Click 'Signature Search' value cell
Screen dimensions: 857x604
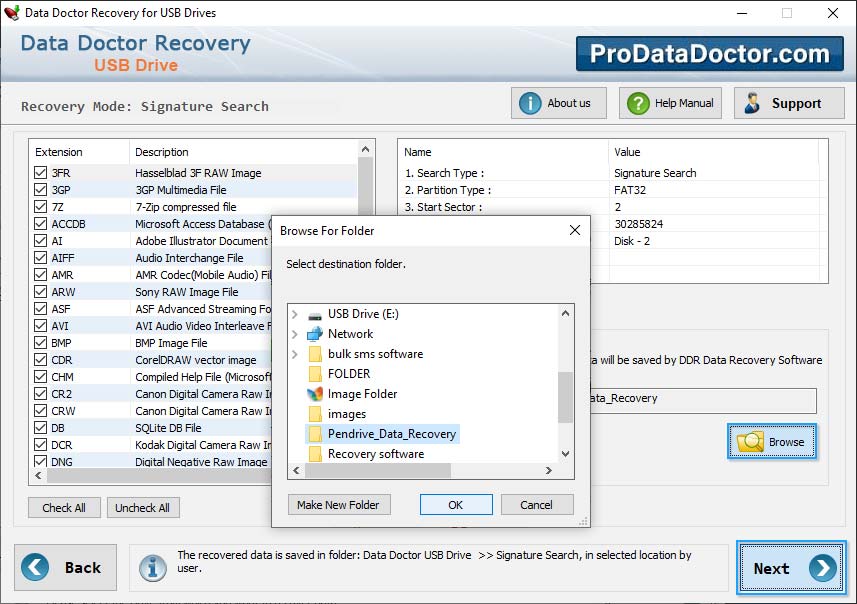[655, 173]
